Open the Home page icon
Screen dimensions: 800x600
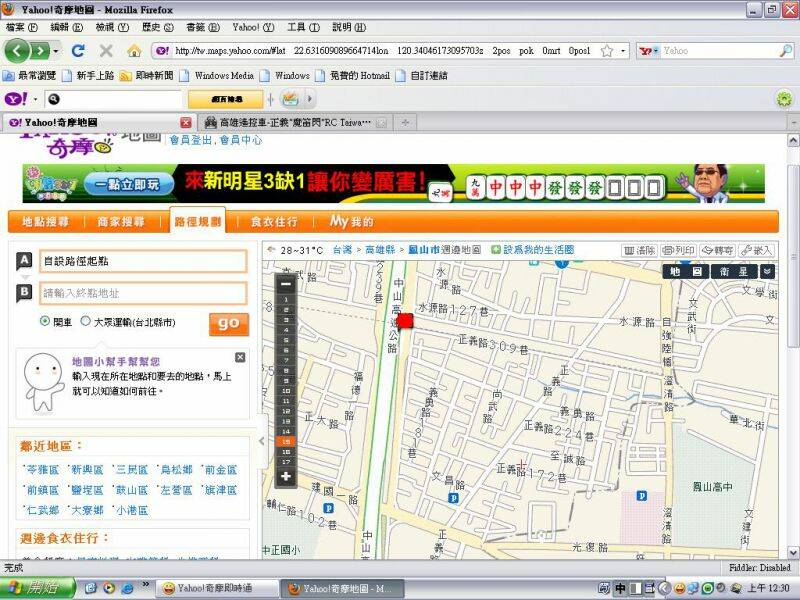(134, 51)
